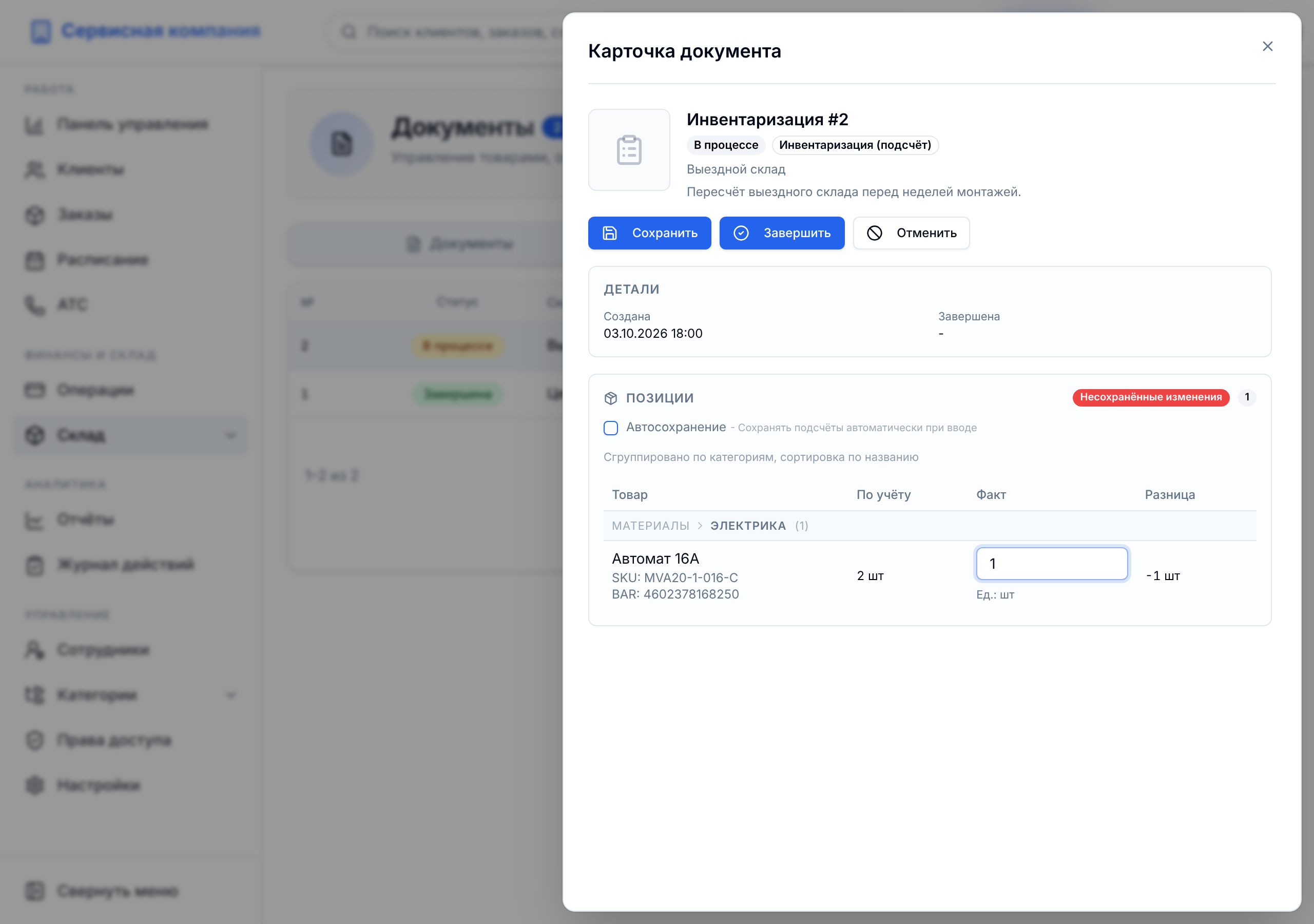The height and width of the screenshot is (924, 1314).
Task: Click the По учёту column header
Action: pyautogui.click(x=883, y=495)
